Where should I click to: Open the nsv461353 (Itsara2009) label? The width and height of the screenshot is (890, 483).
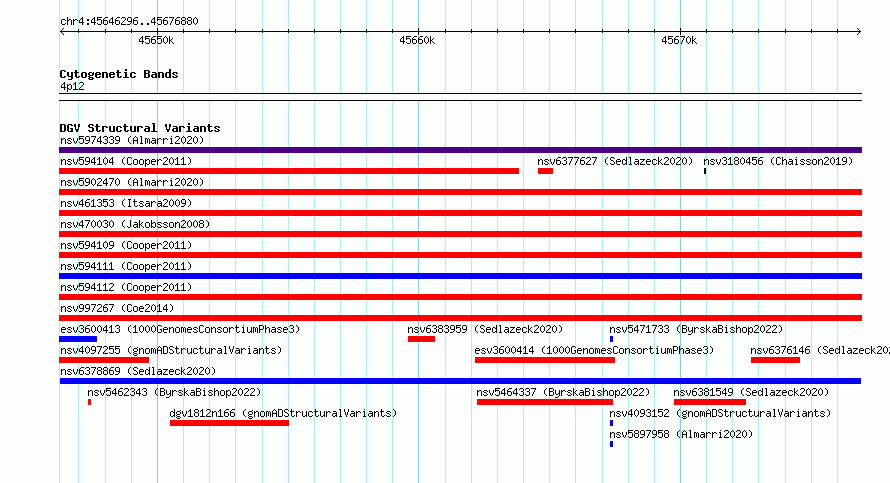[126, 203]
